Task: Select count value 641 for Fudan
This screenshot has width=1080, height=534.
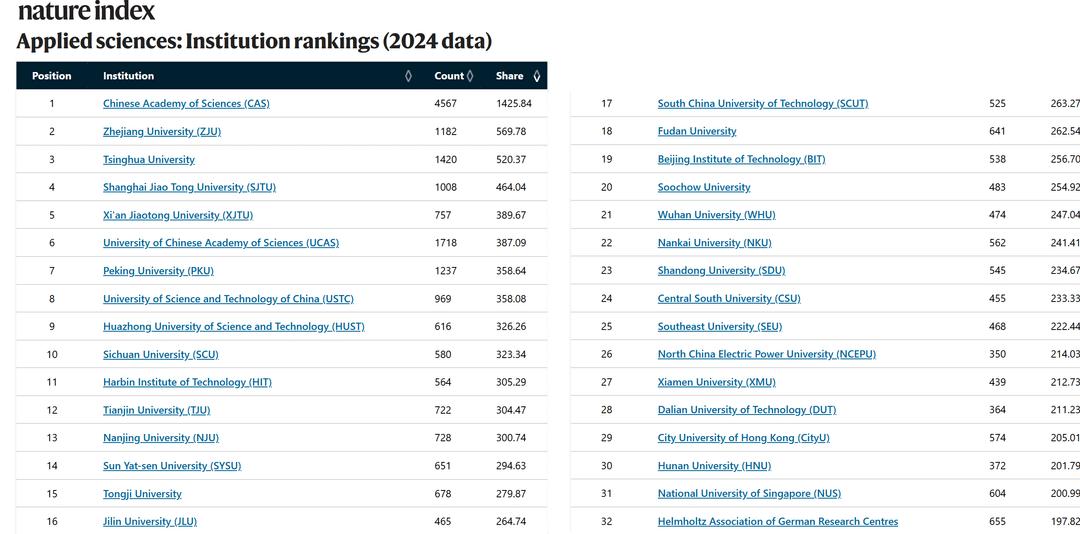Action: [997, 131]
